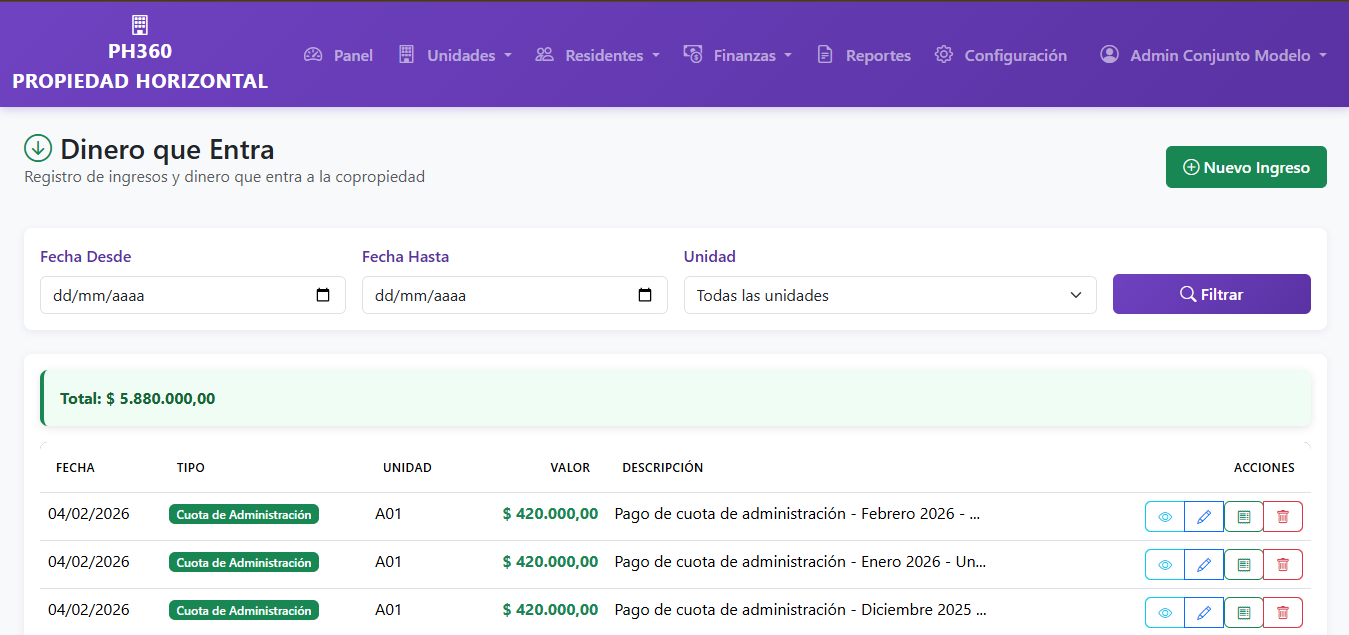Click the ACCIONES column header
This screenshot has height=635, width=1349.
(x=1264, y=467)
